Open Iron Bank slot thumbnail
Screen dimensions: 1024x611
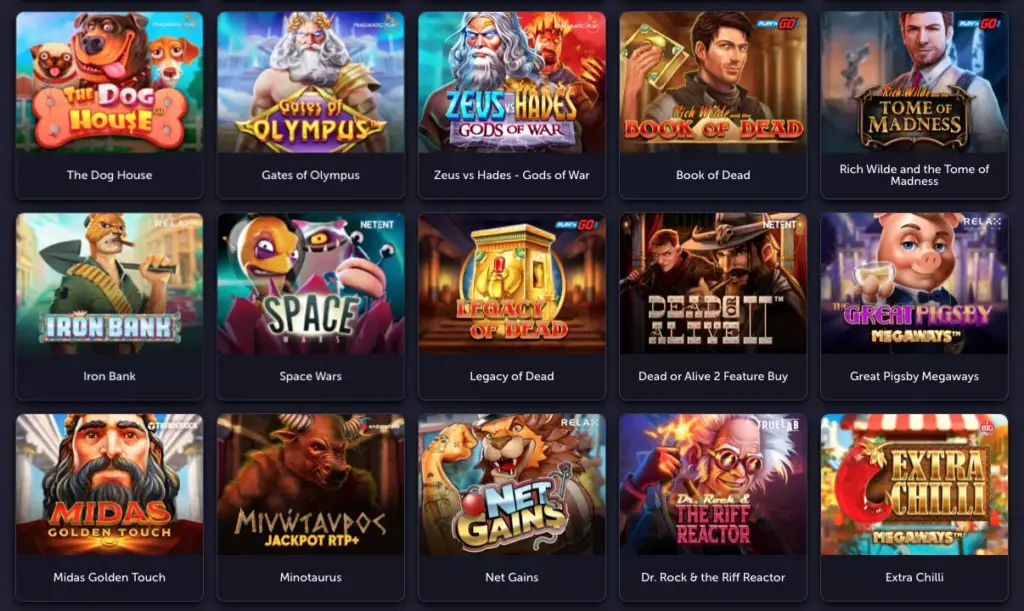tap(109, 283)
